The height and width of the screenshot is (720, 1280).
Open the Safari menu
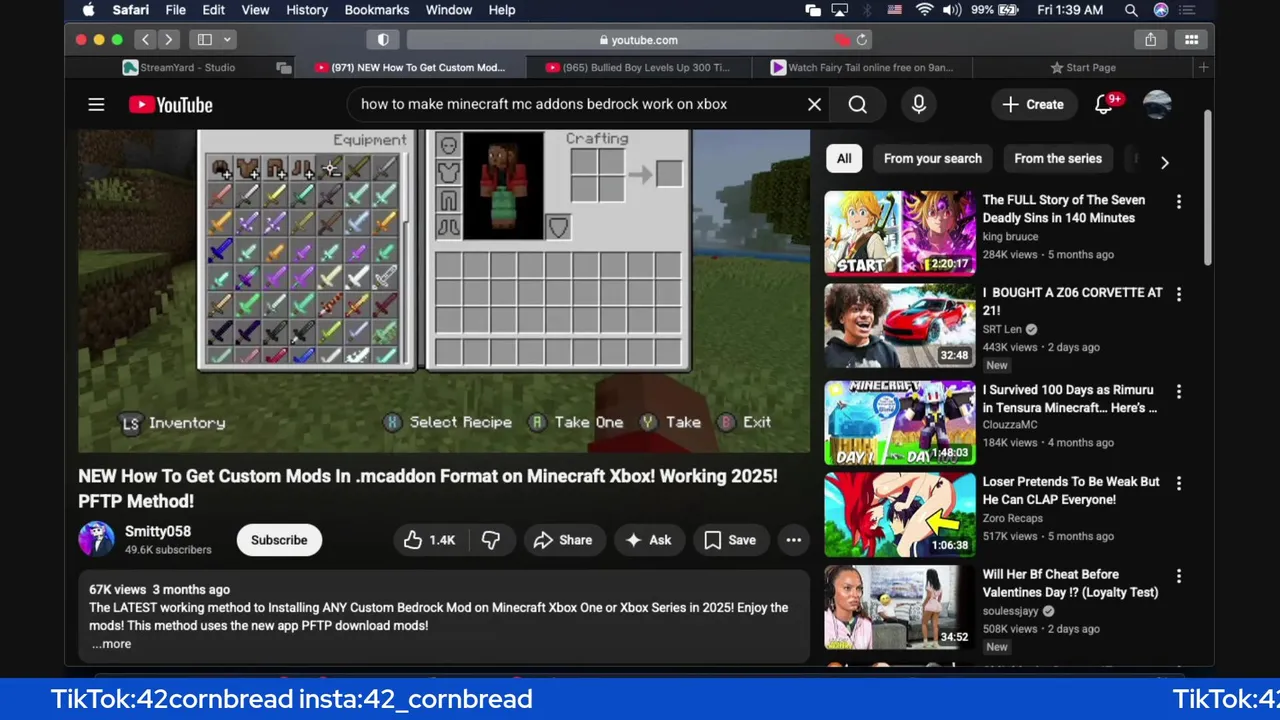[x=131, y=10]
